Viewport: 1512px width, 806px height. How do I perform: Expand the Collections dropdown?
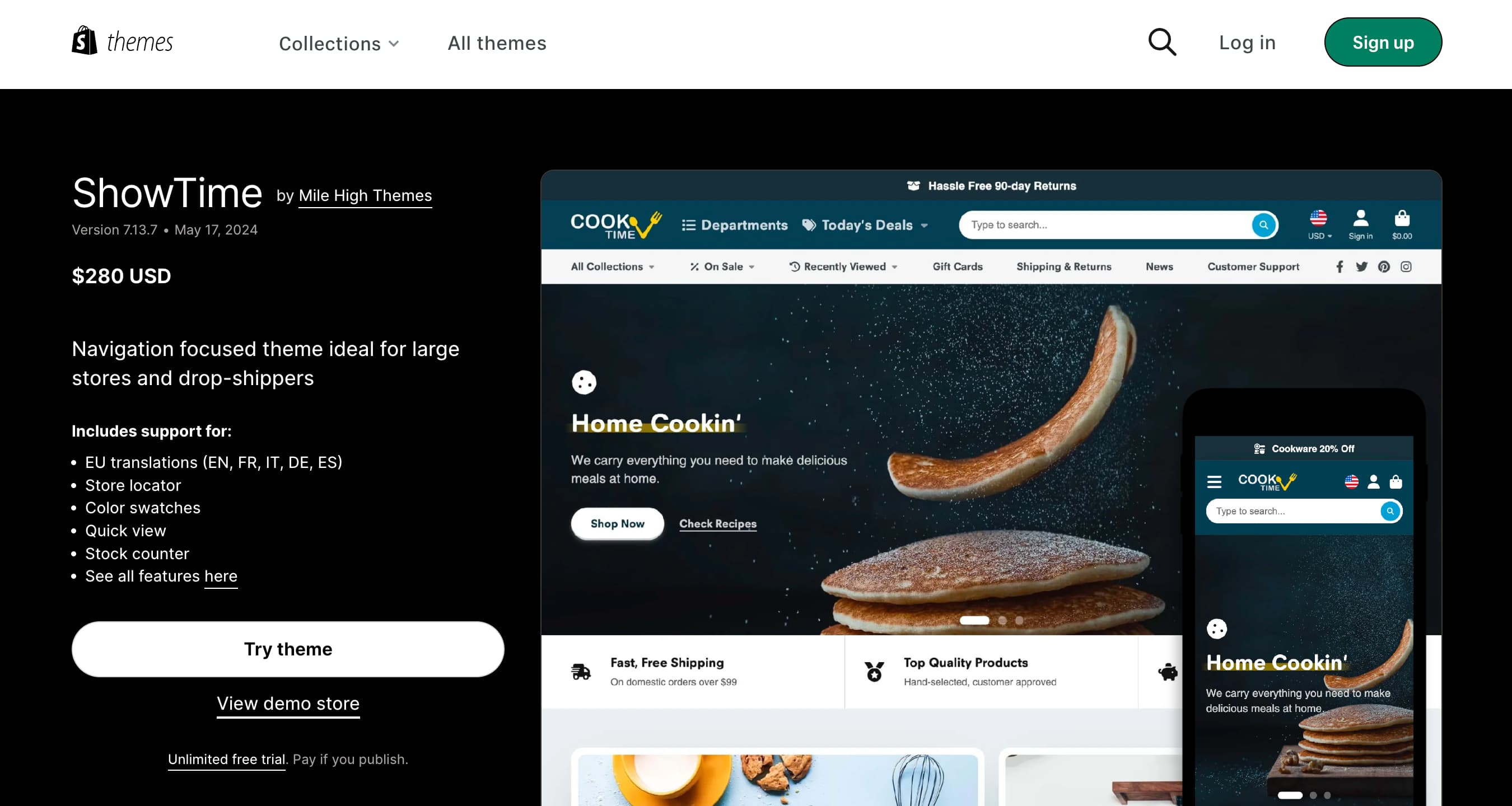pos(339,44)
